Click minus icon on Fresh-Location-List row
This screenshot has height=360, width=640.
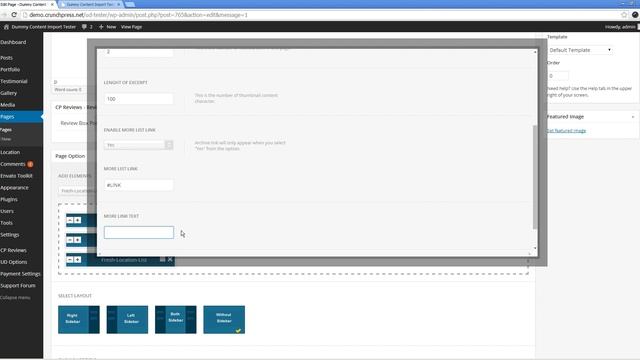pyautogui.click(x=70, y=260)
